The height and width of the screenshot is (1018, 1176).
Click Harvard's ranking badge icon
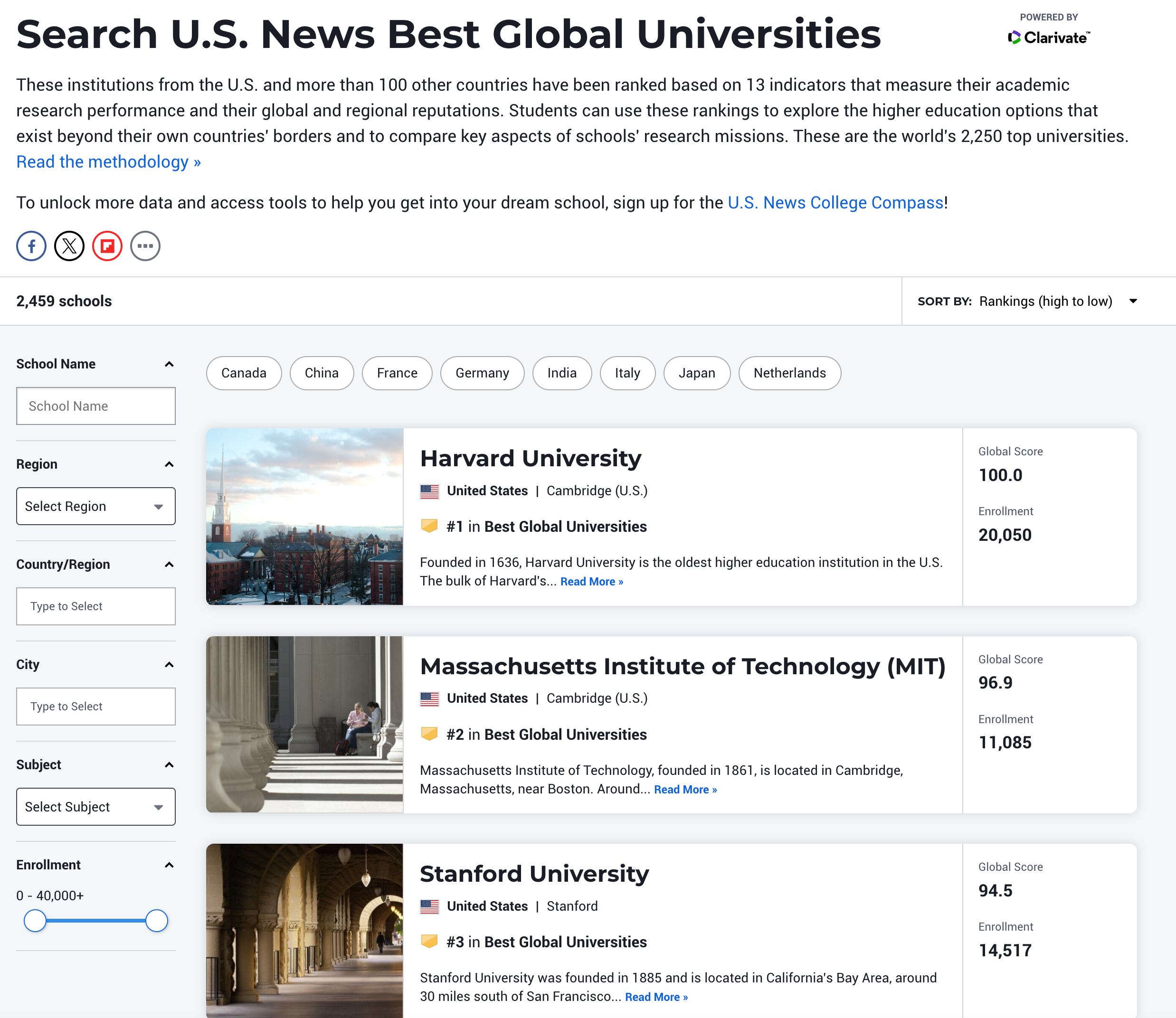(429, 526)
